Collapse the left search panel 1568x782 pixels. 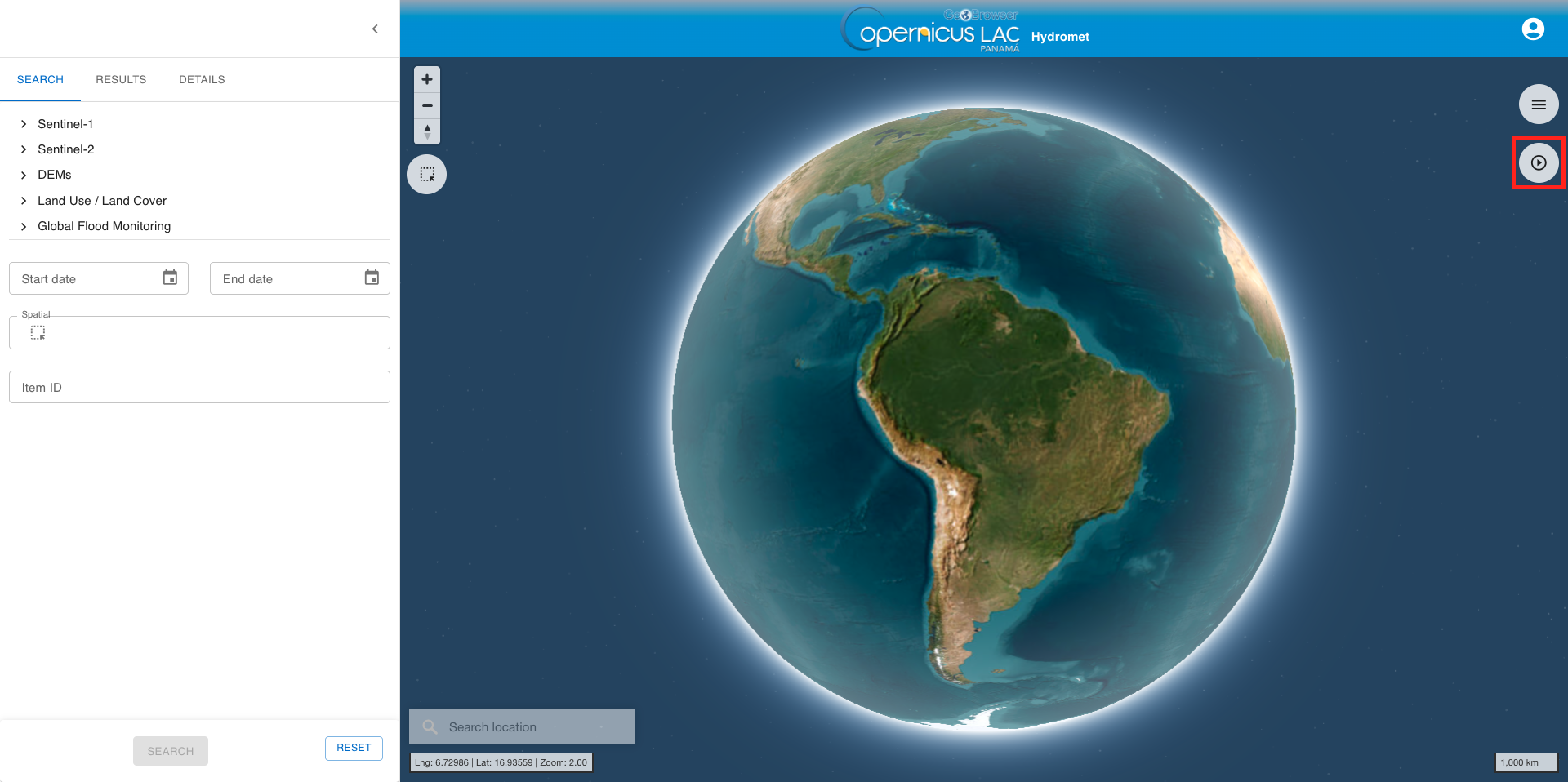375,29
